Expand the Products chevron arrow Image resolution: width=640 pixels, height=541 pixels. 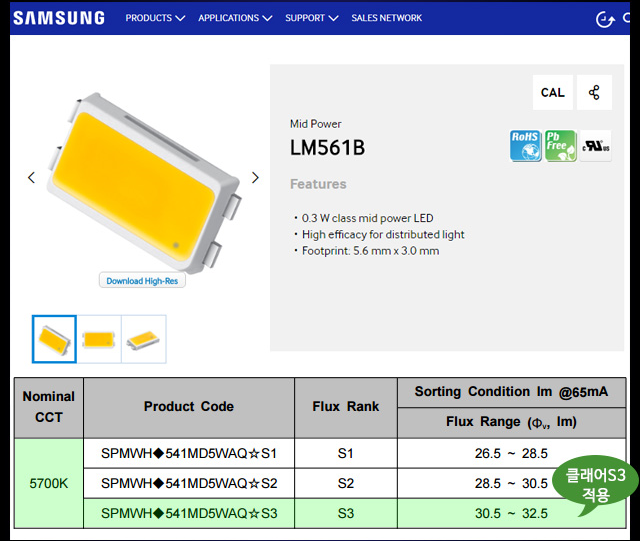[180, 18]
